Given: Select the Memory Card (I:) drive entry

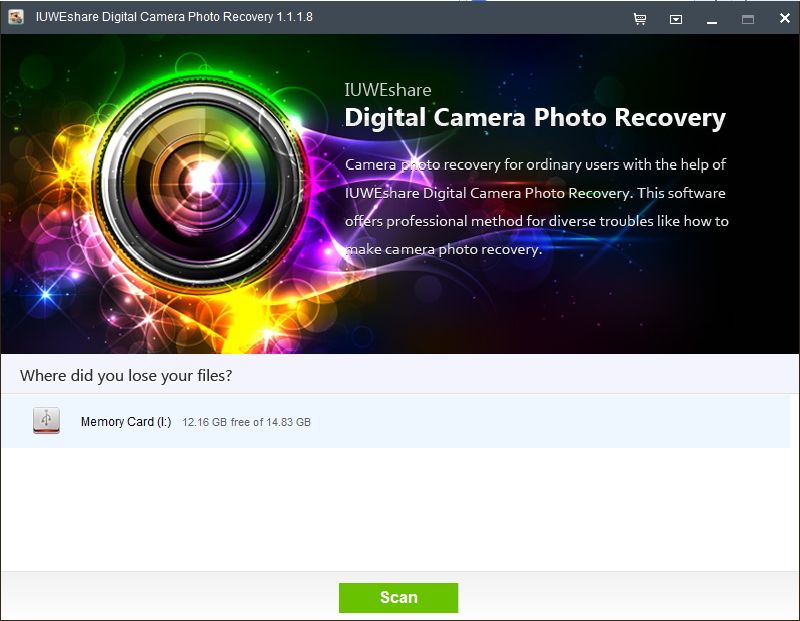Looking at the screenshot, I should (126, 421).
